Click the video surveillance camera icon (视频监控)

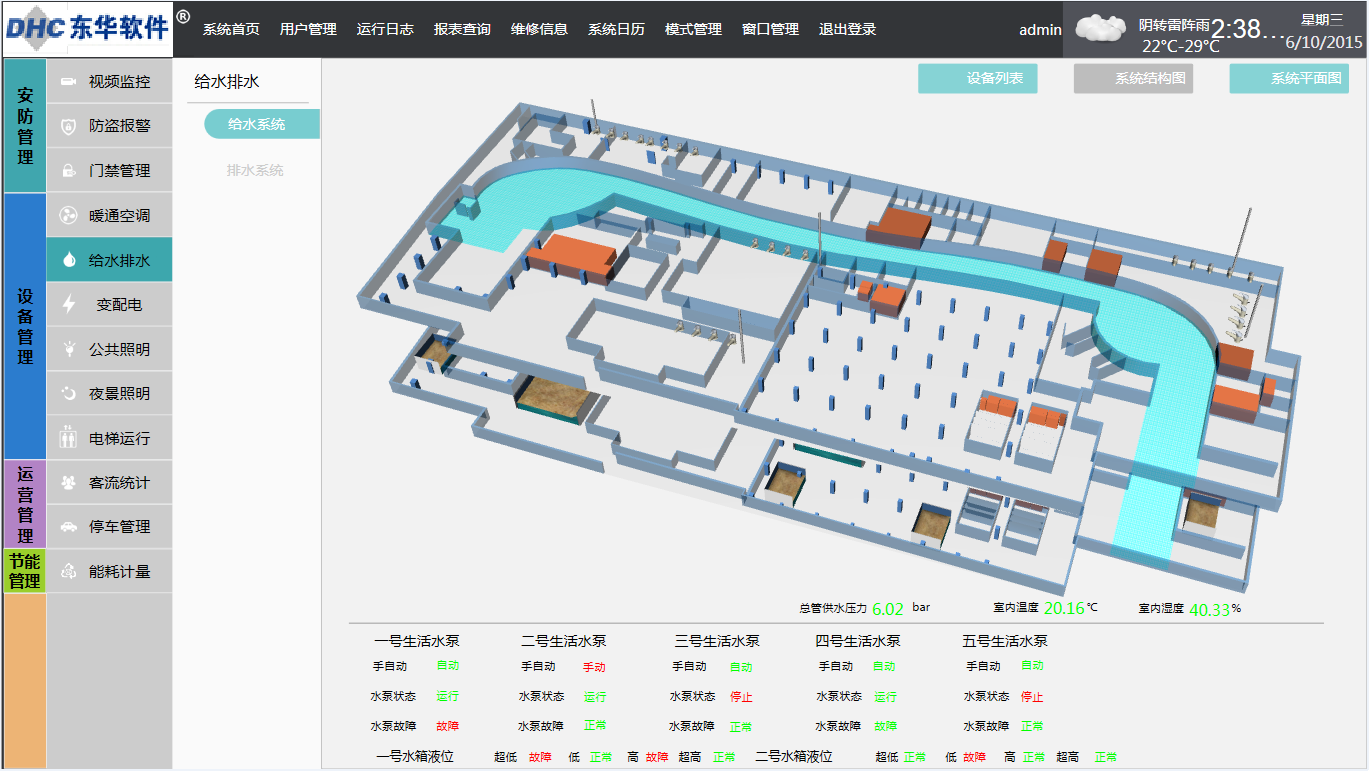pos(68,82)
